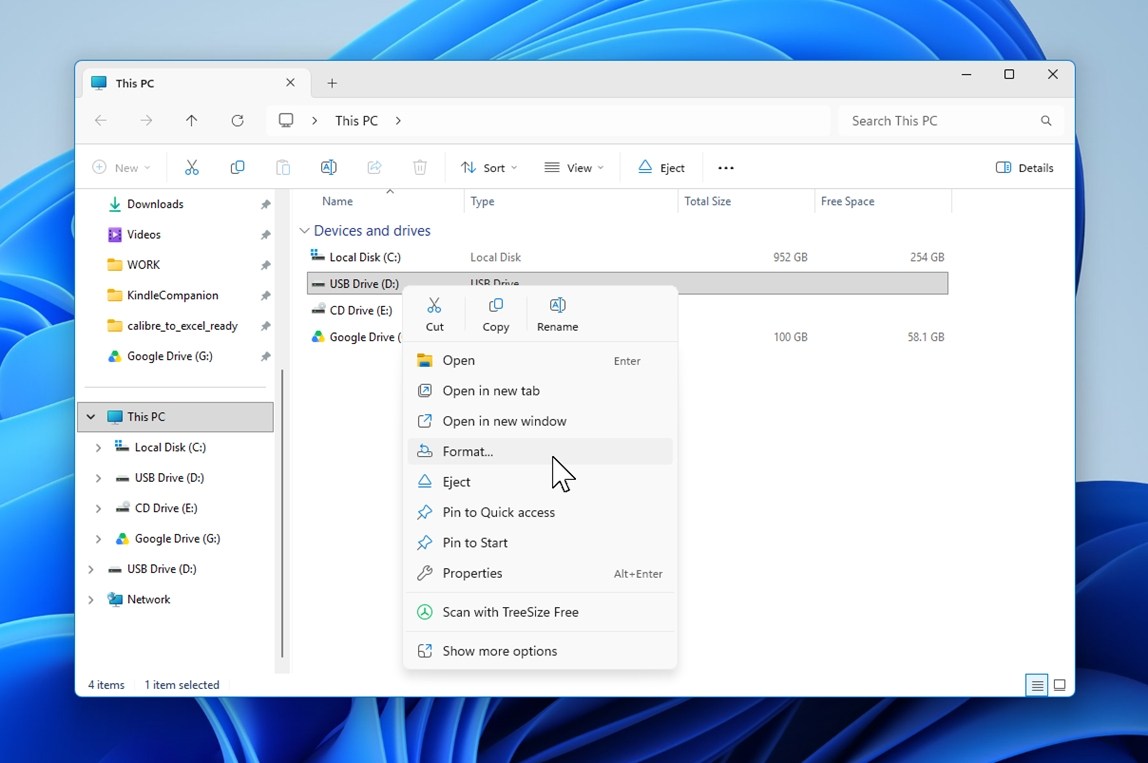Click the Refresh icon
Image resolution: width=1148 pixels, height=763 pixels.
pos(237,121)
